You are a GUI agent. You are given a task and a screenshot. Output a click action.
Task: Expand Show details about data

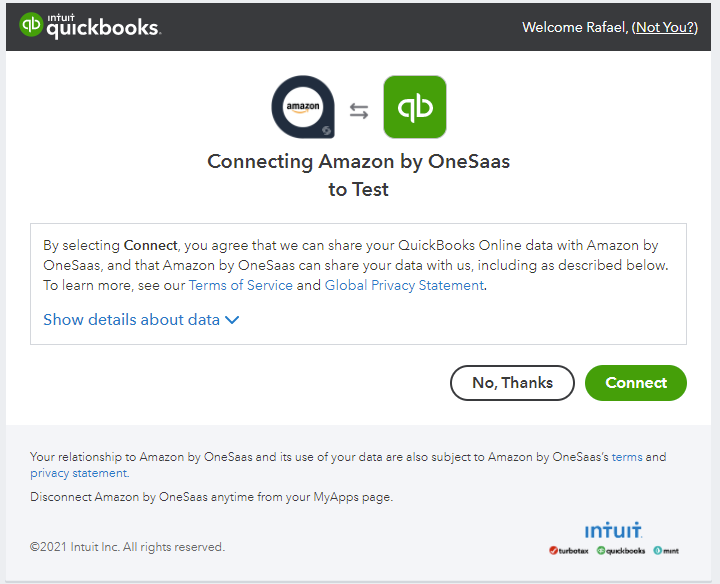(141, 320)
